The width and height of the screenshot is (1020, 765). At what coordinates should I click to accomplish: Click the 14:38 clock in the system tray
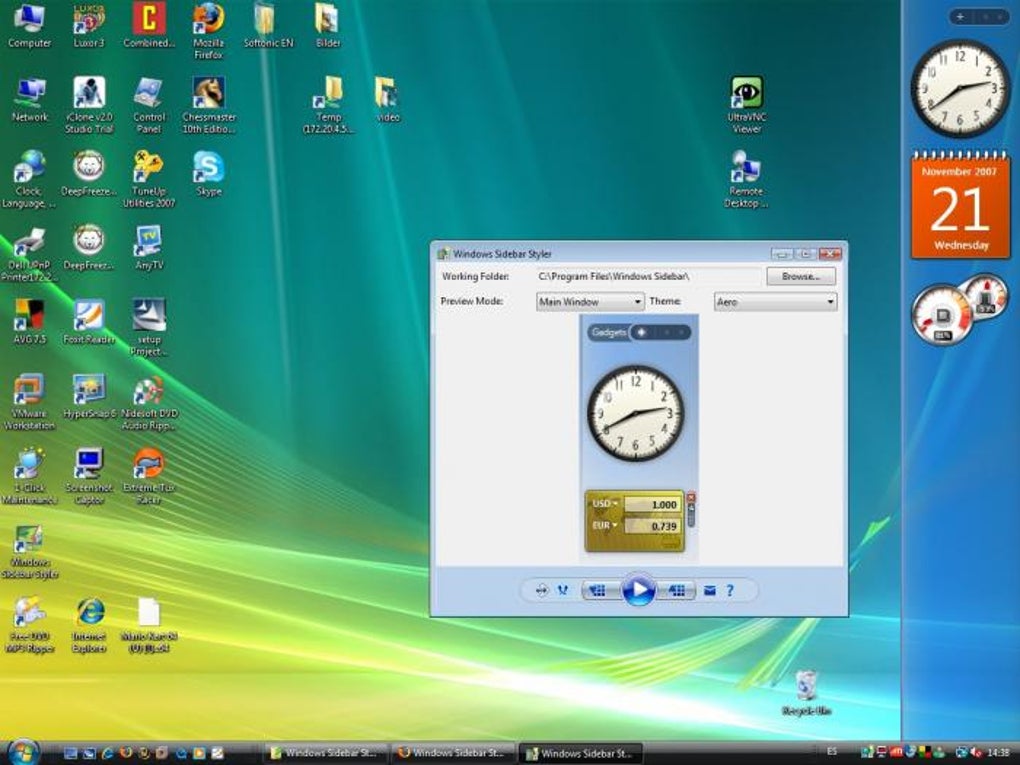click(x=999, y=753)
